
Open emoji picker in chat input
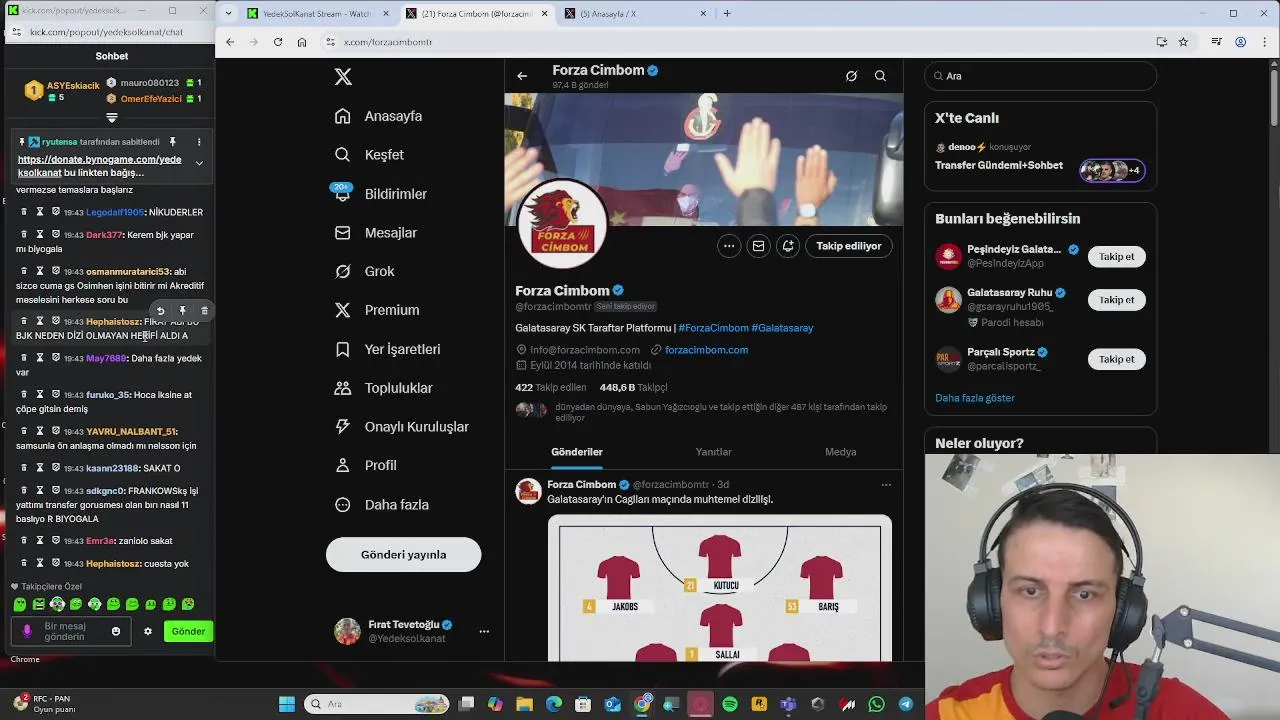[x=116, y=632]
